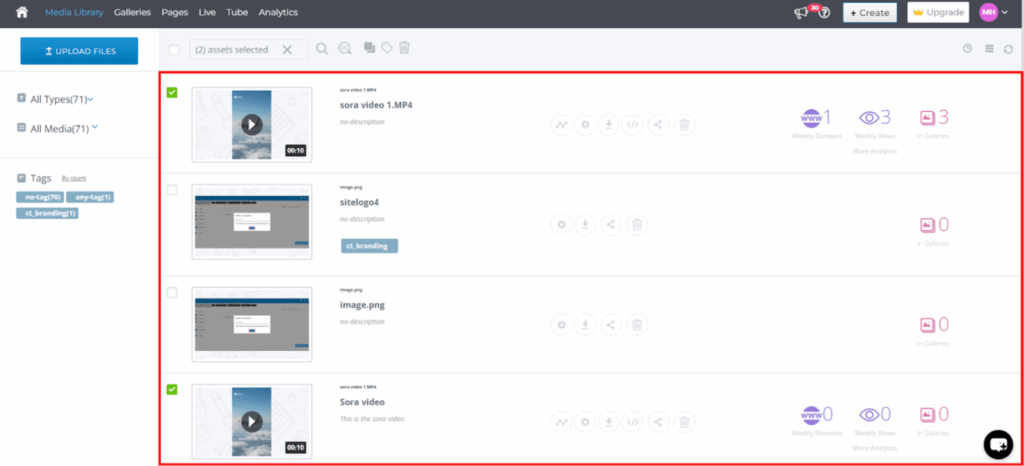Open analytics for sora video 1.MP4
The height and width of the screenshot is (466, 1024).
pos(562,125)
